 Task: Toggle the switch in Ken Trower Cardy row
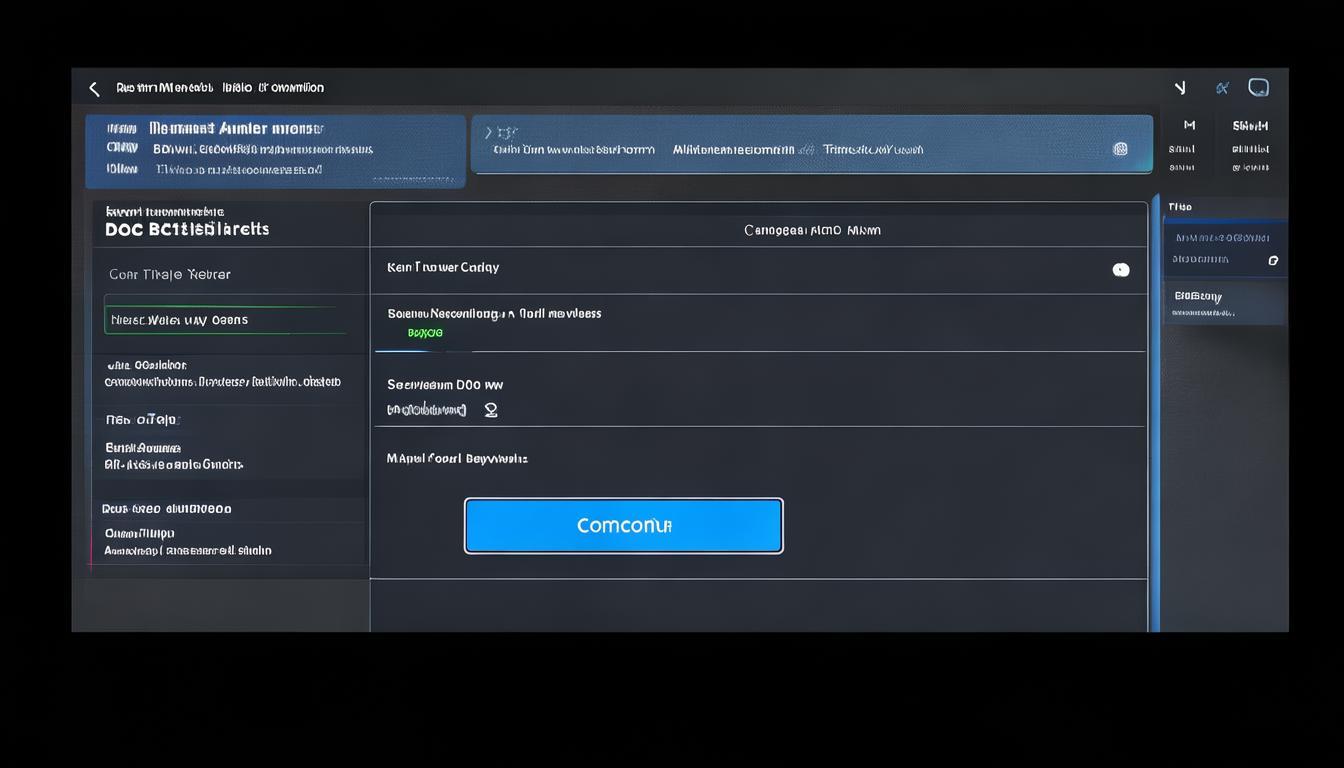(1121, 270)
